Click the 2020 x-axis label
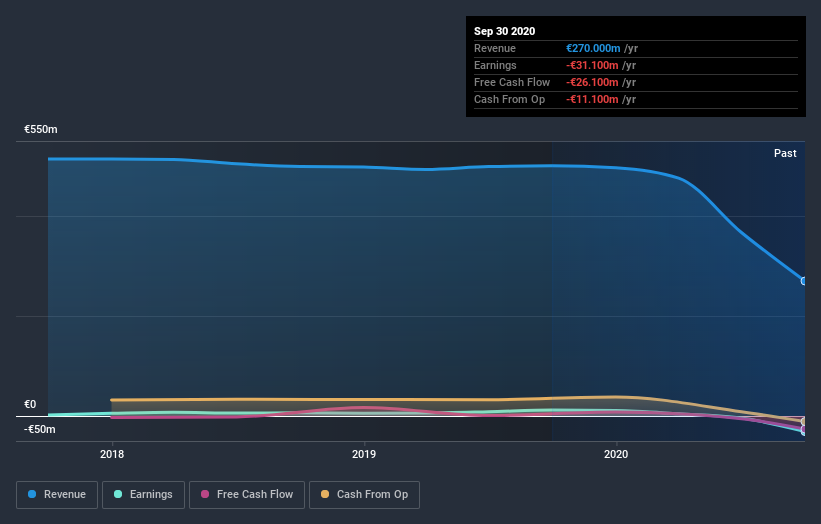821x524 pixels. 616,454
